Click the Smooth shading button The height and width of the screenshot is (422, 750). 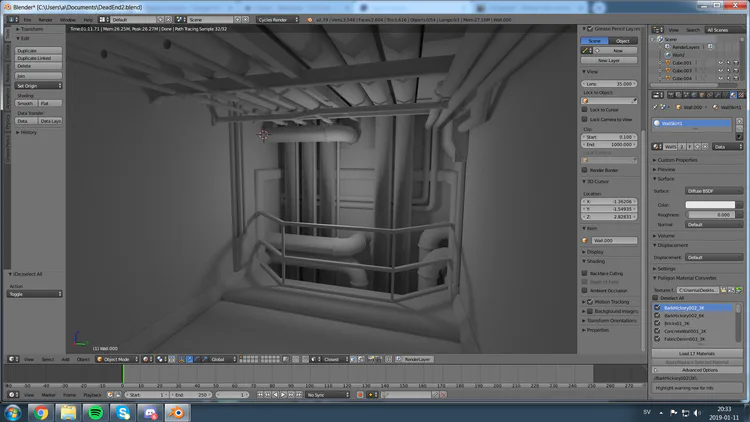click(x=26, y=103)
